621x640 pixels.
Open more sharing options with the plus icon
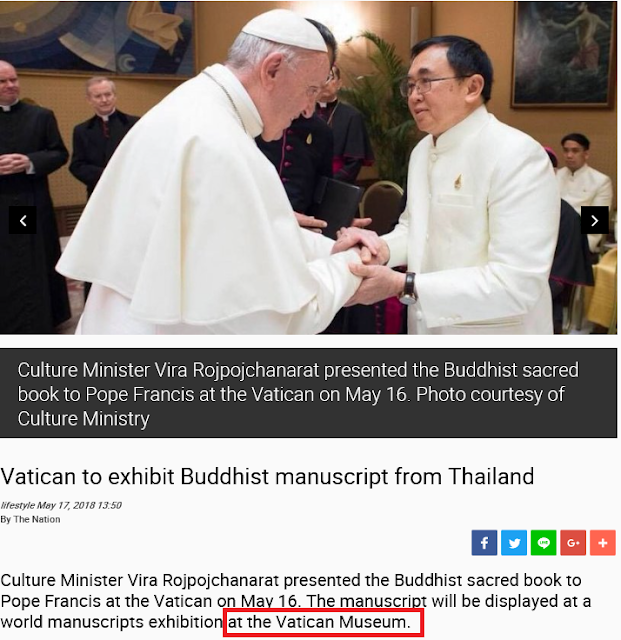[x=603, y=542]
